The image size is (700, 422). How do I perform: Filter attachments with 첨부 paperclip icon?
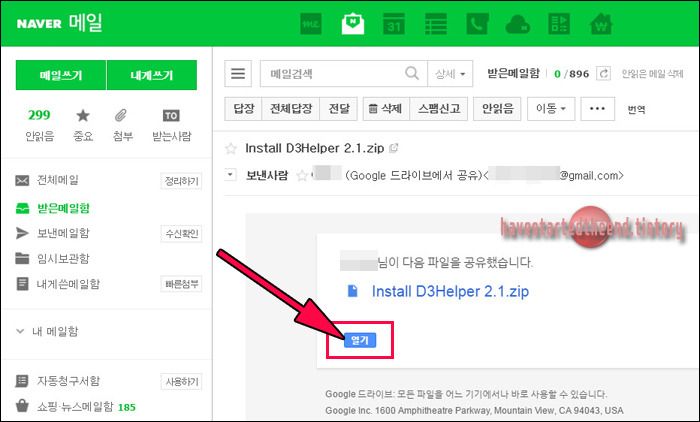point(122,125)
